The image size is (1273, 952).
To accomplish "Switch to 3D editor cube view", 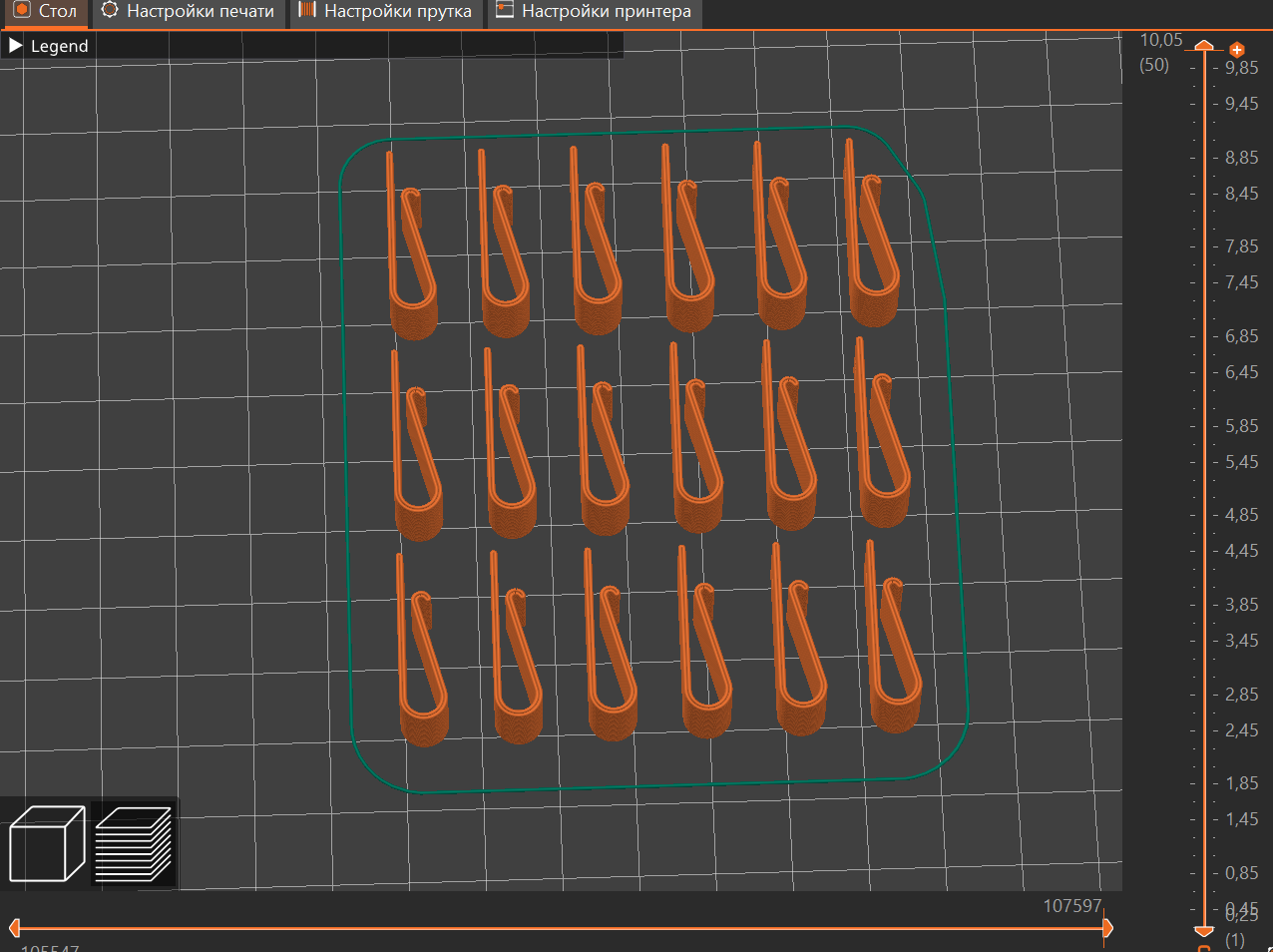I will point(47,844).
